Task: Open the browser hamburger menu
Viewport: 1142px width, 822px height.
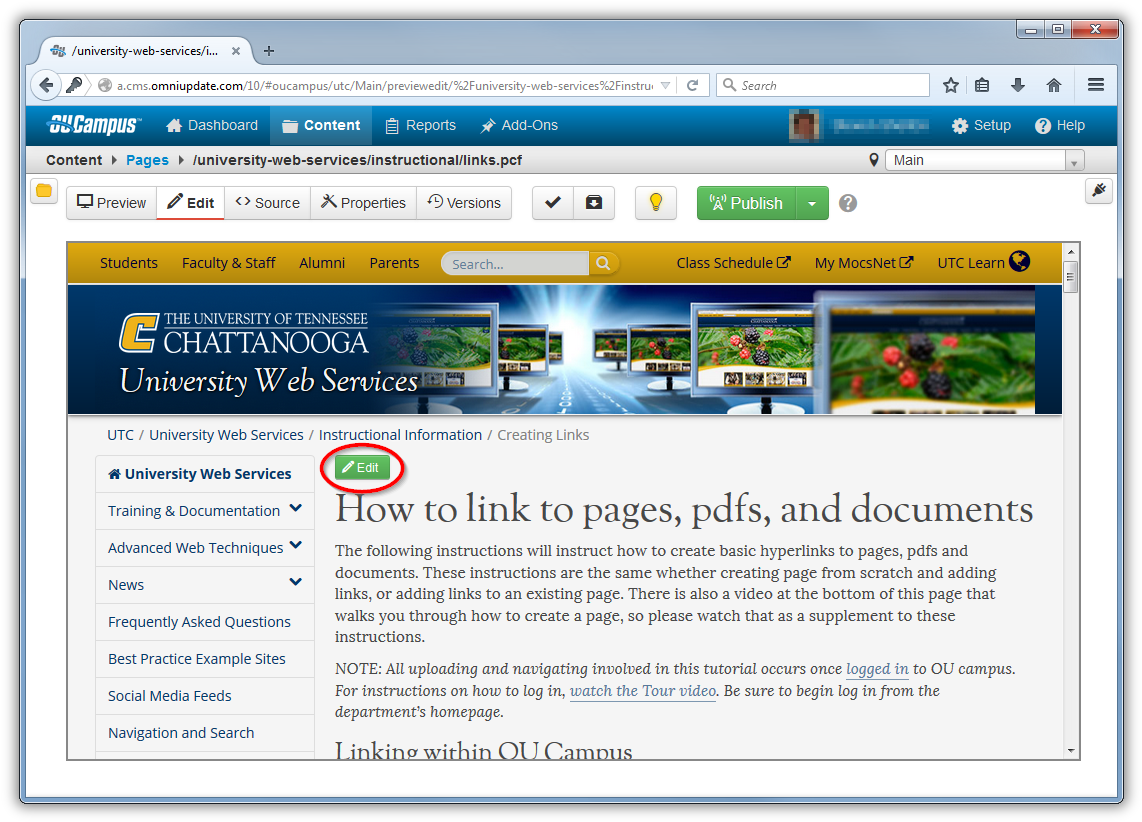Action: point(1096,85)
